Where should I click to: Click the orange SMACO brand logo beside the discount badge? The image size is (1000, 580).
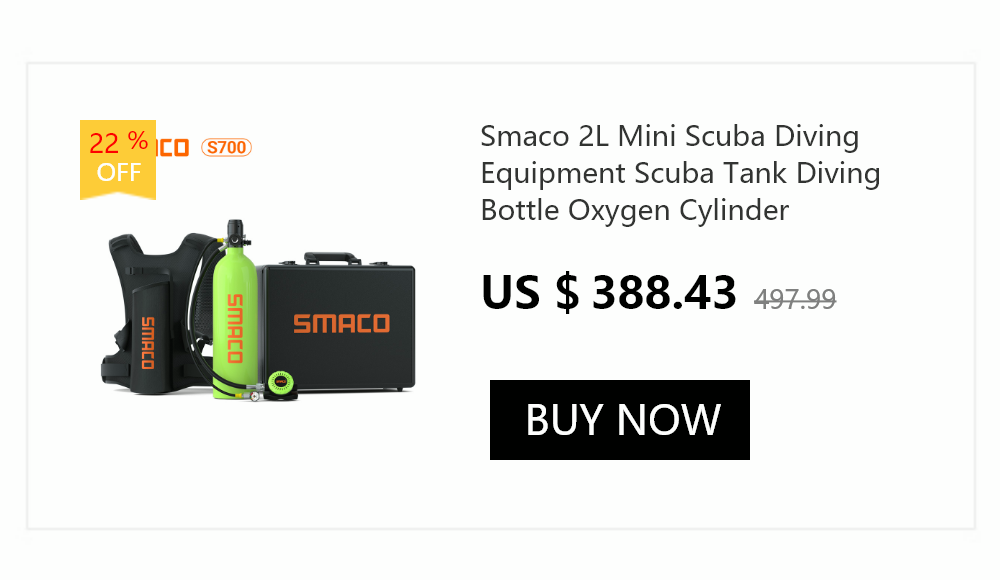pos(173,148)
